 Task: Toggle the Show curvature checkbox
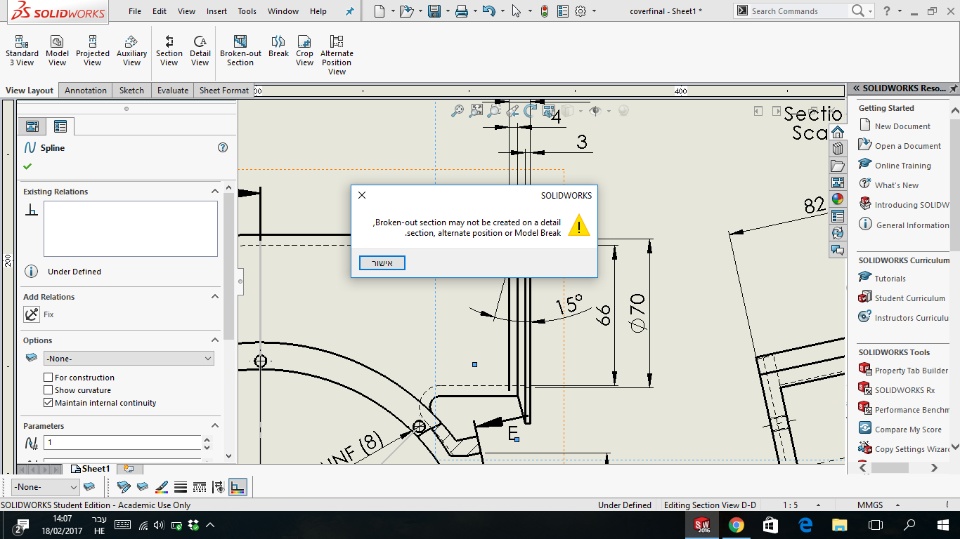pyautogui.click(x=48, y=390)
